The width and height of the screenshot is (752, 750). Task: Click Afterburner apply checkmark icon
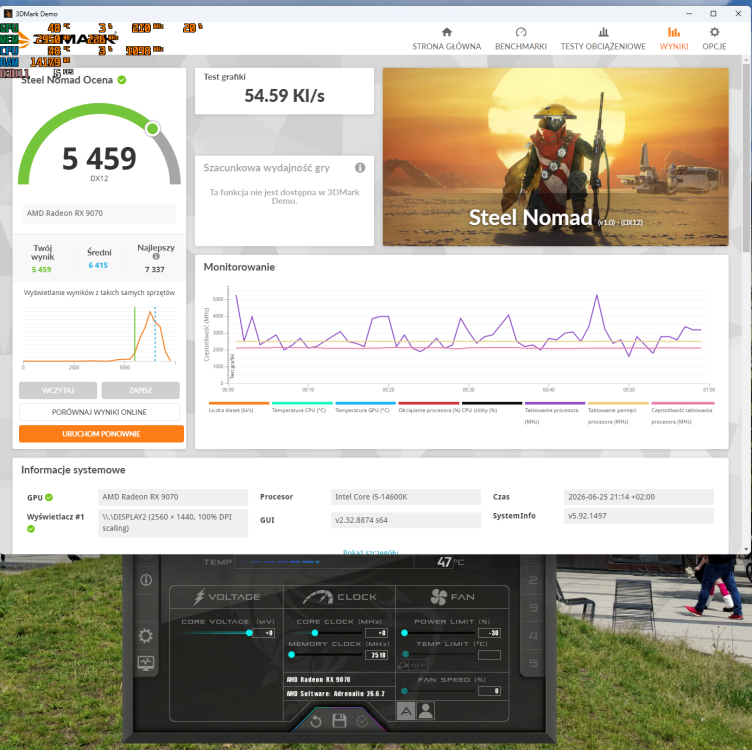point(362,721)
